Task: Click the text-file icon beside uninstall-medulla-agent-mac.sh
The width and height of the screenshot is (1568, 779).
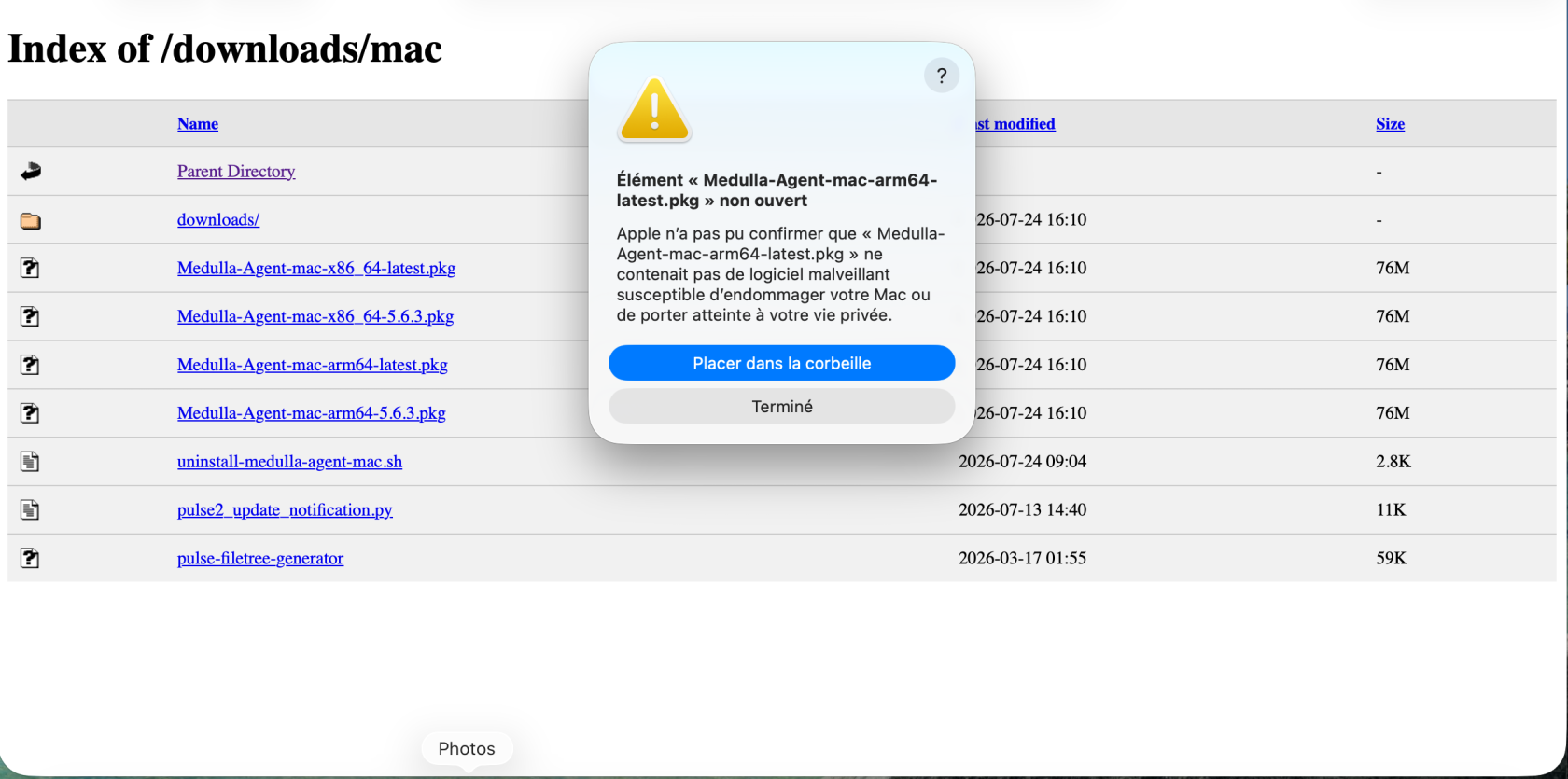Action: click(30, 462)
